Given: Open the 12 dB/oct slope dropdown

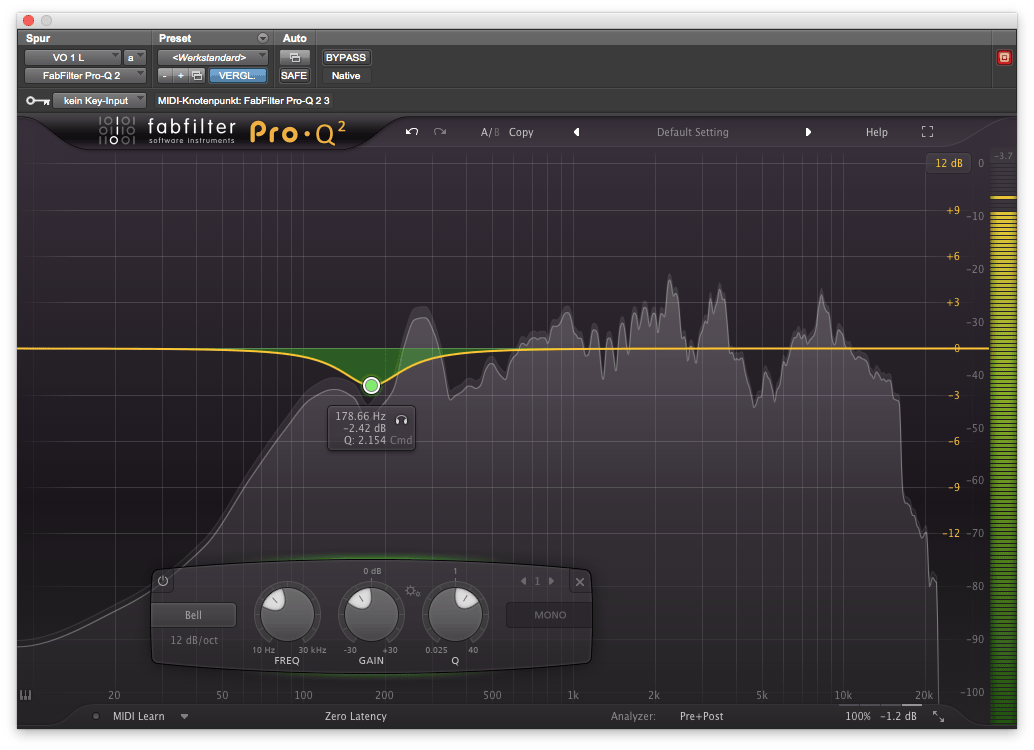Looking at the screenshot, I should (x=194, y=640).
